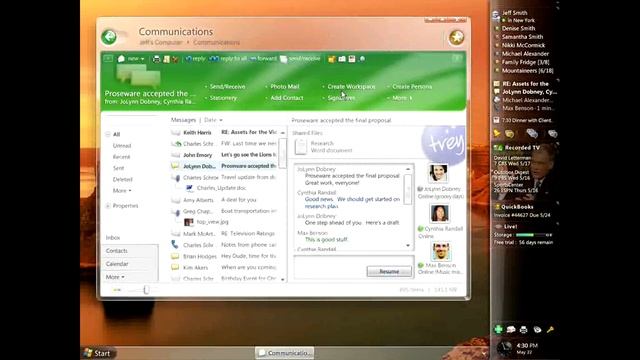Click the Stationery task link

(x=223, y=98)
